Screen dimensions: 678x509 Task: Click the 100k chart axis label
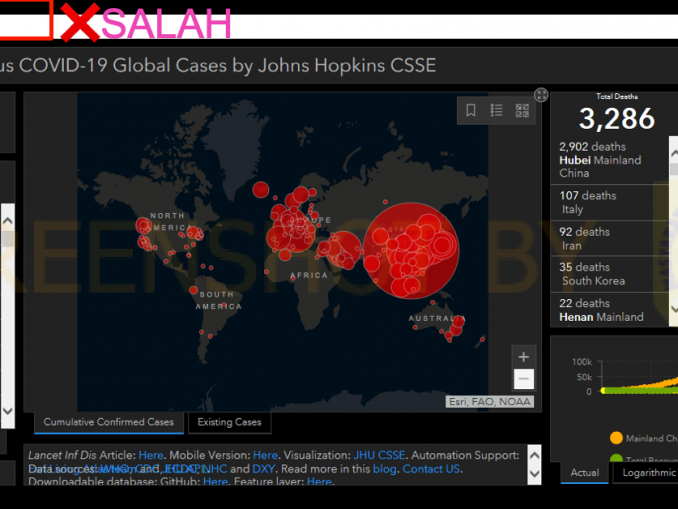point(582,362)
